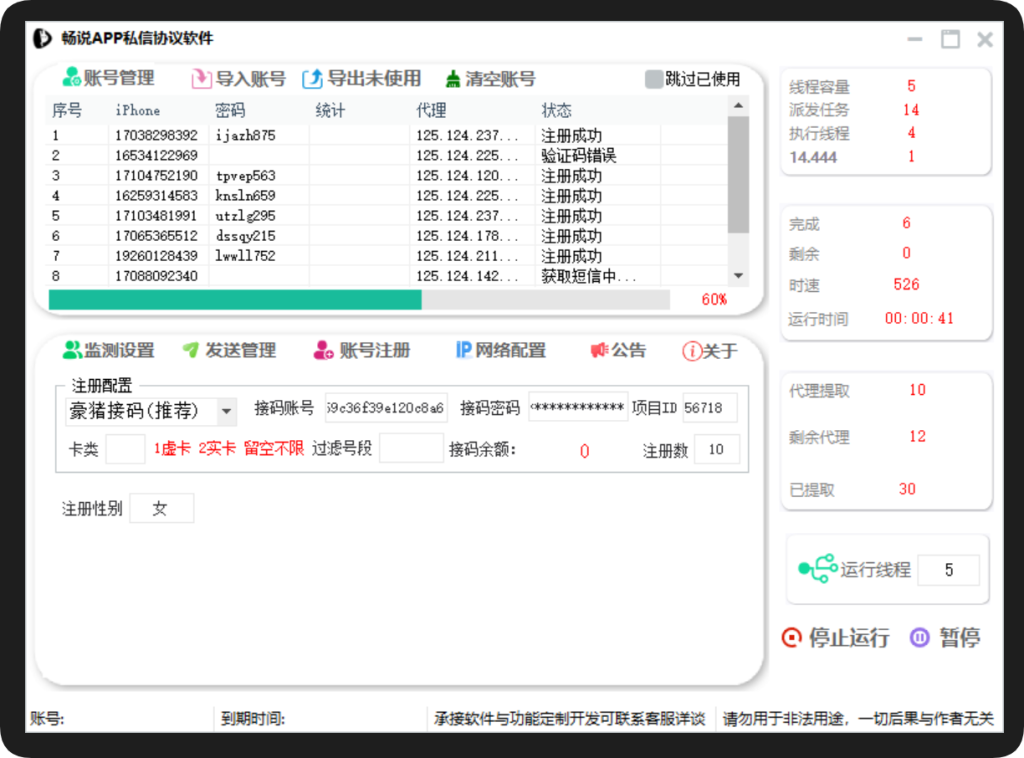Open 账号管理 (account management) panel
Image resolution: width=1024 pixels, height=758 pixels.
pyautogui.click(x=110, y=78)
